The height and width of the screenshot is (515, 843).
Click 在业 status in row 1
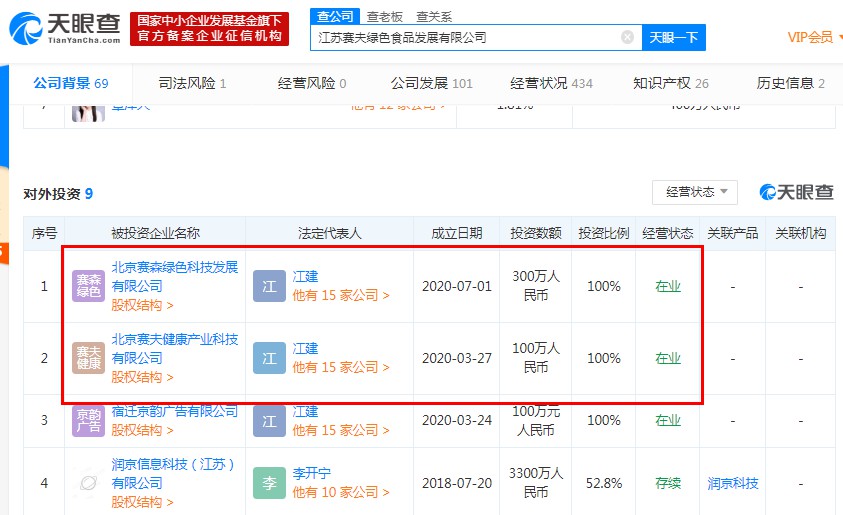668,286
